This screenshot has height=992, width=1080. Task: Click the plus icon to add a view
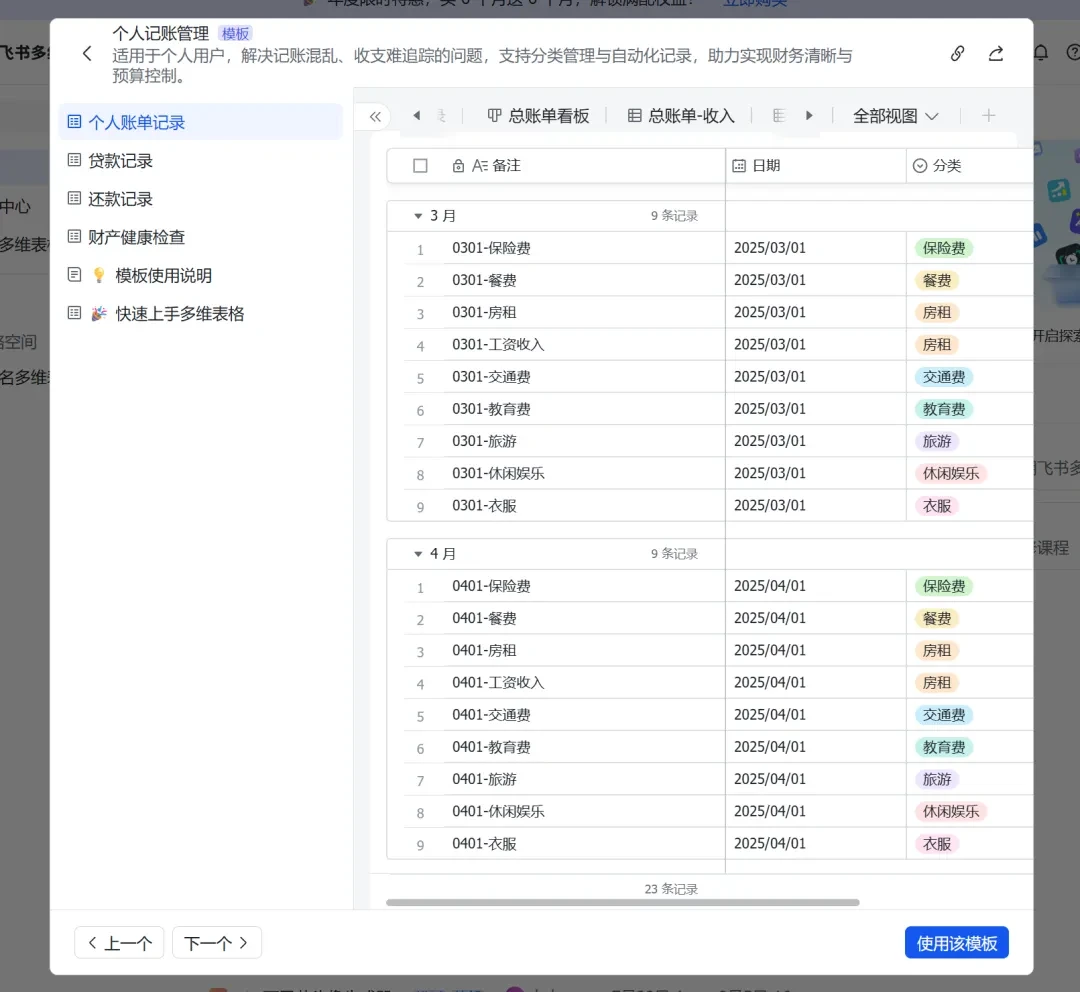[x=988, y=116]
